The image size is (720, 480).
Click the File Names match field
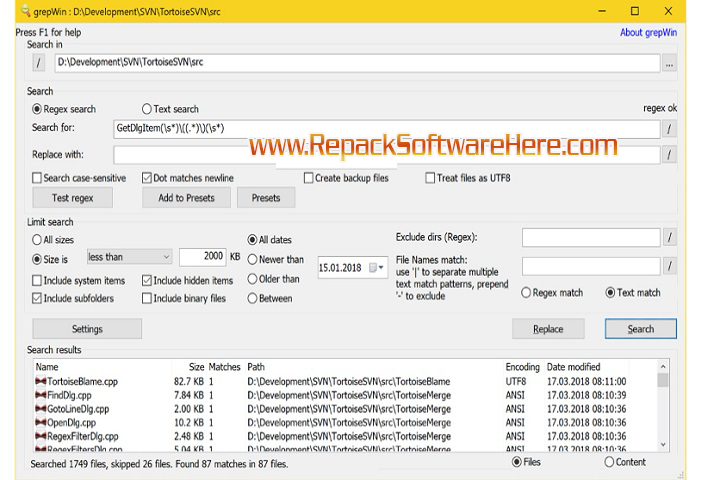[591, 266]
